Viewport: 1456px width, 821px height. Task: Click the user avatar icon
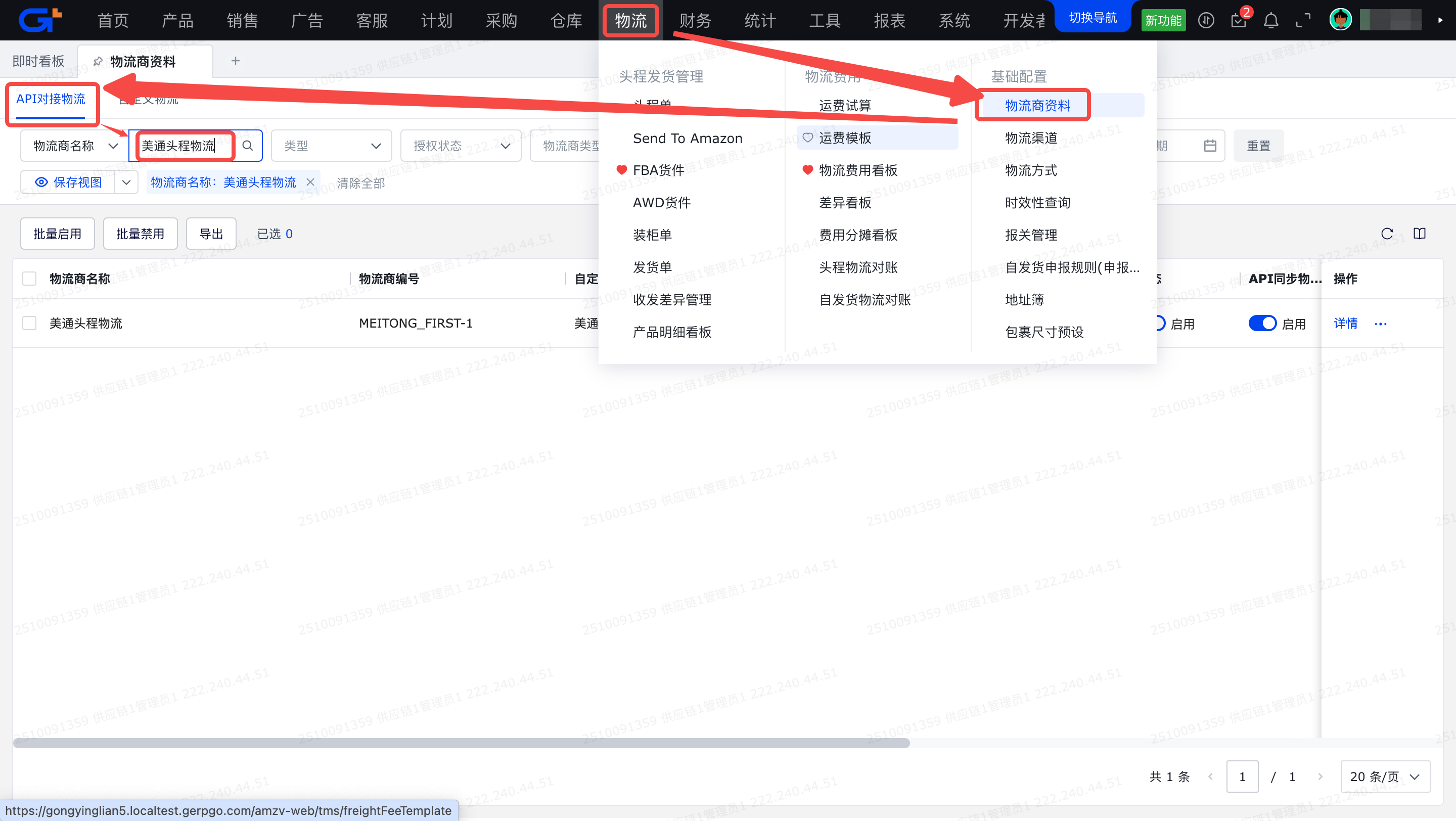click(1340, 20)
